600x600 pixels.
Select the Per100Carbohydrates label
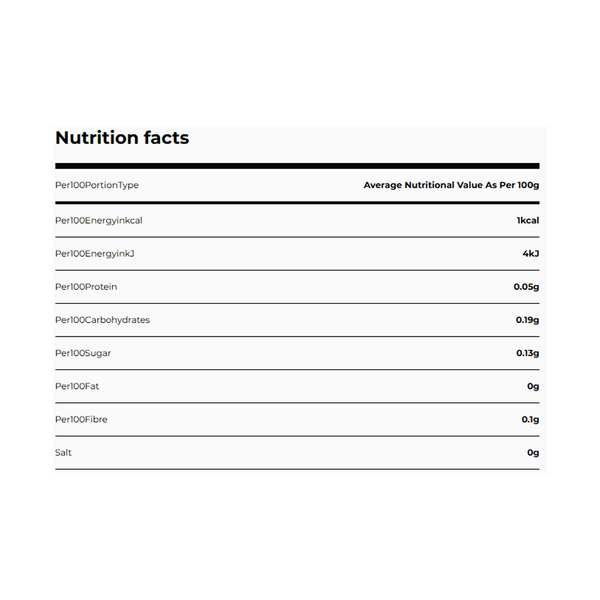pyautogui.click(x=103, y=320)
